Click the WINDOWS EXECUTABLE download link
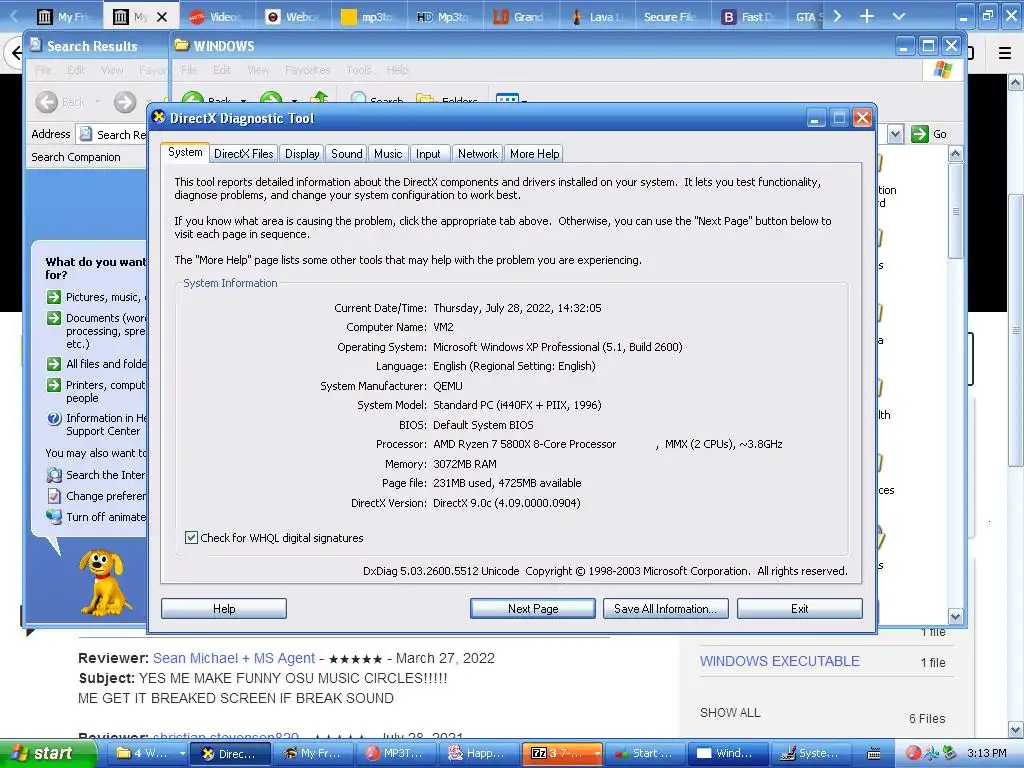Screen dimensions: 1024x768 point(780,662)
